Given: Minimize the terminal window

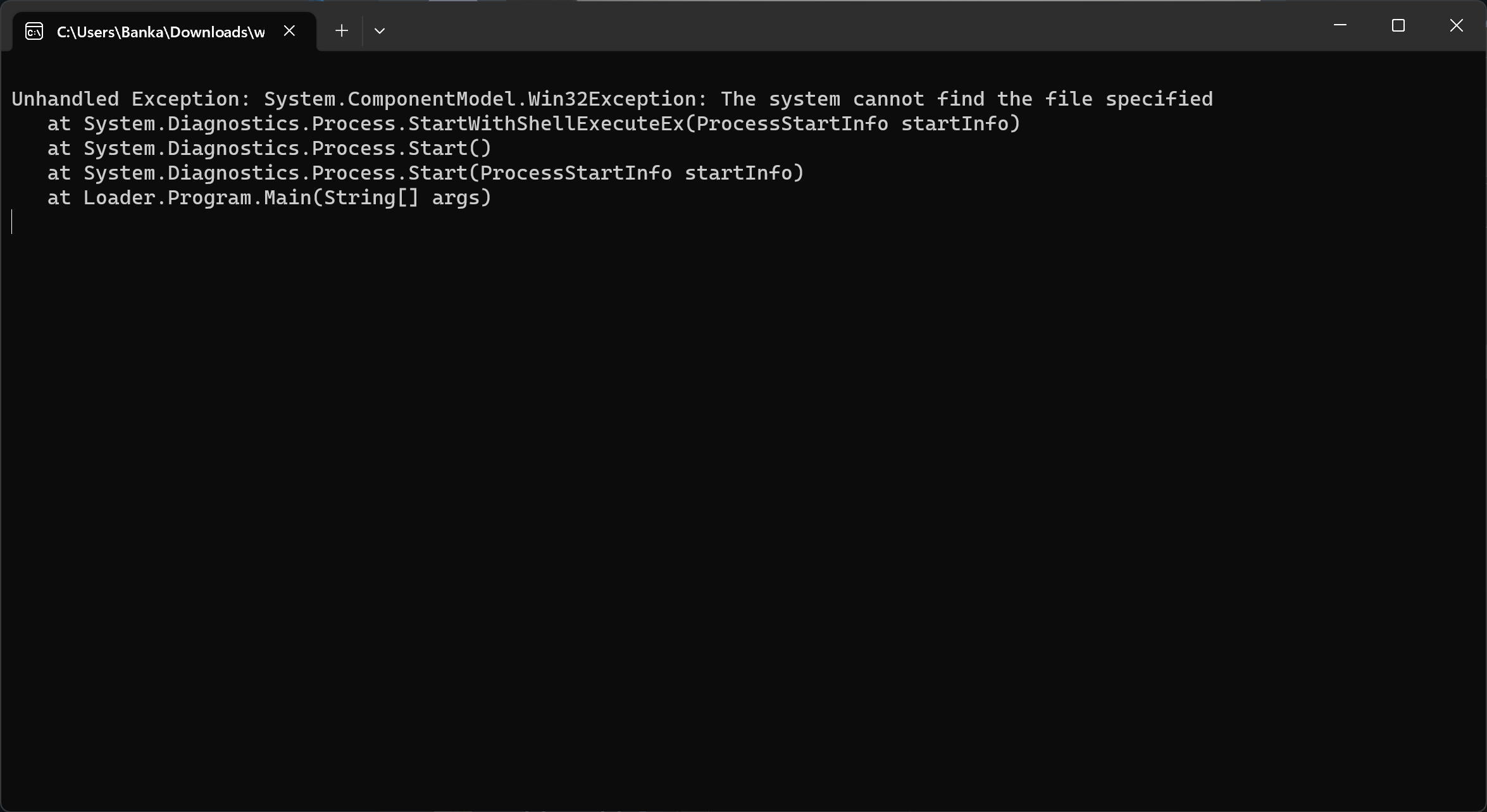Looking at the screenshot, I should pyautogui.click(x=1340, y=25).
